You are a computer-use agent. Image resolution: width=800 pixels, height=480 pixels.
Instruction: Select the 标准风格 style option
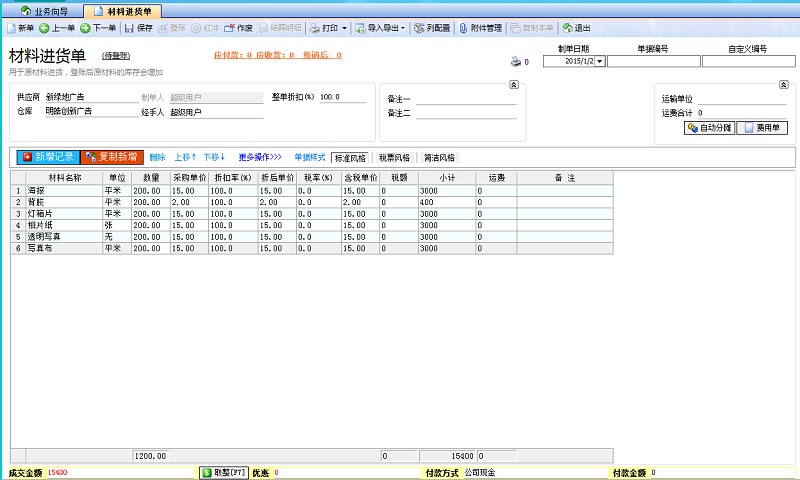click(x=350, y=157)
